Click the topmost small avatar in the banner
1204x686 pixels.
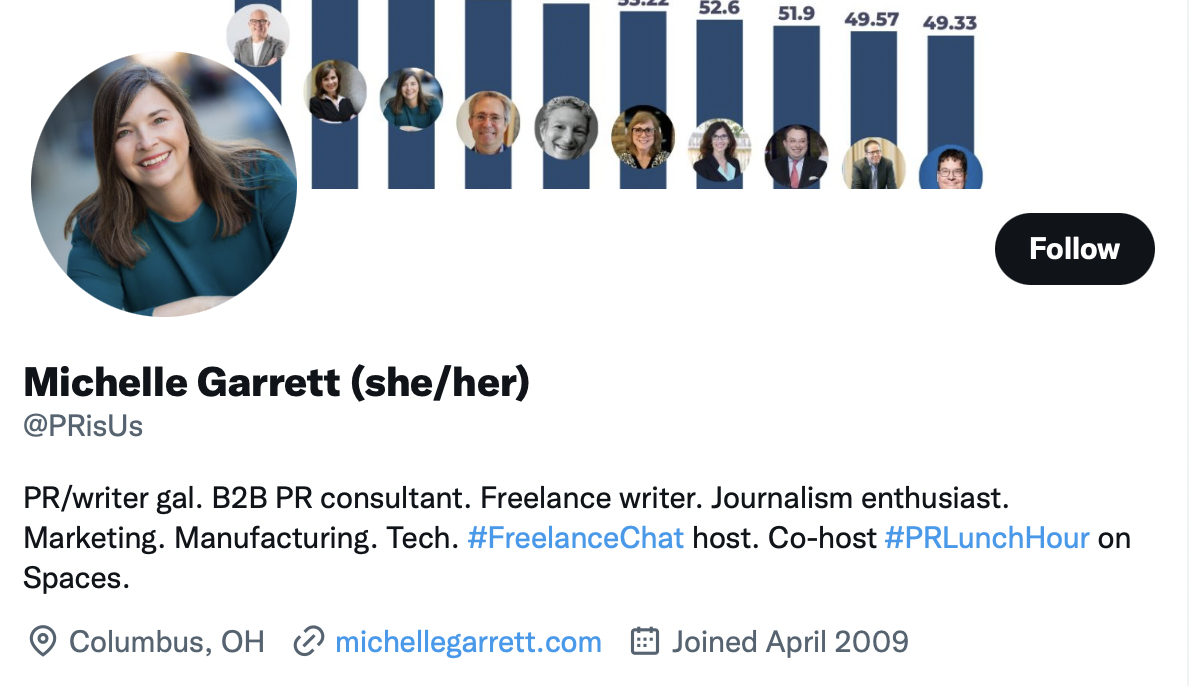tap(258, 36)
